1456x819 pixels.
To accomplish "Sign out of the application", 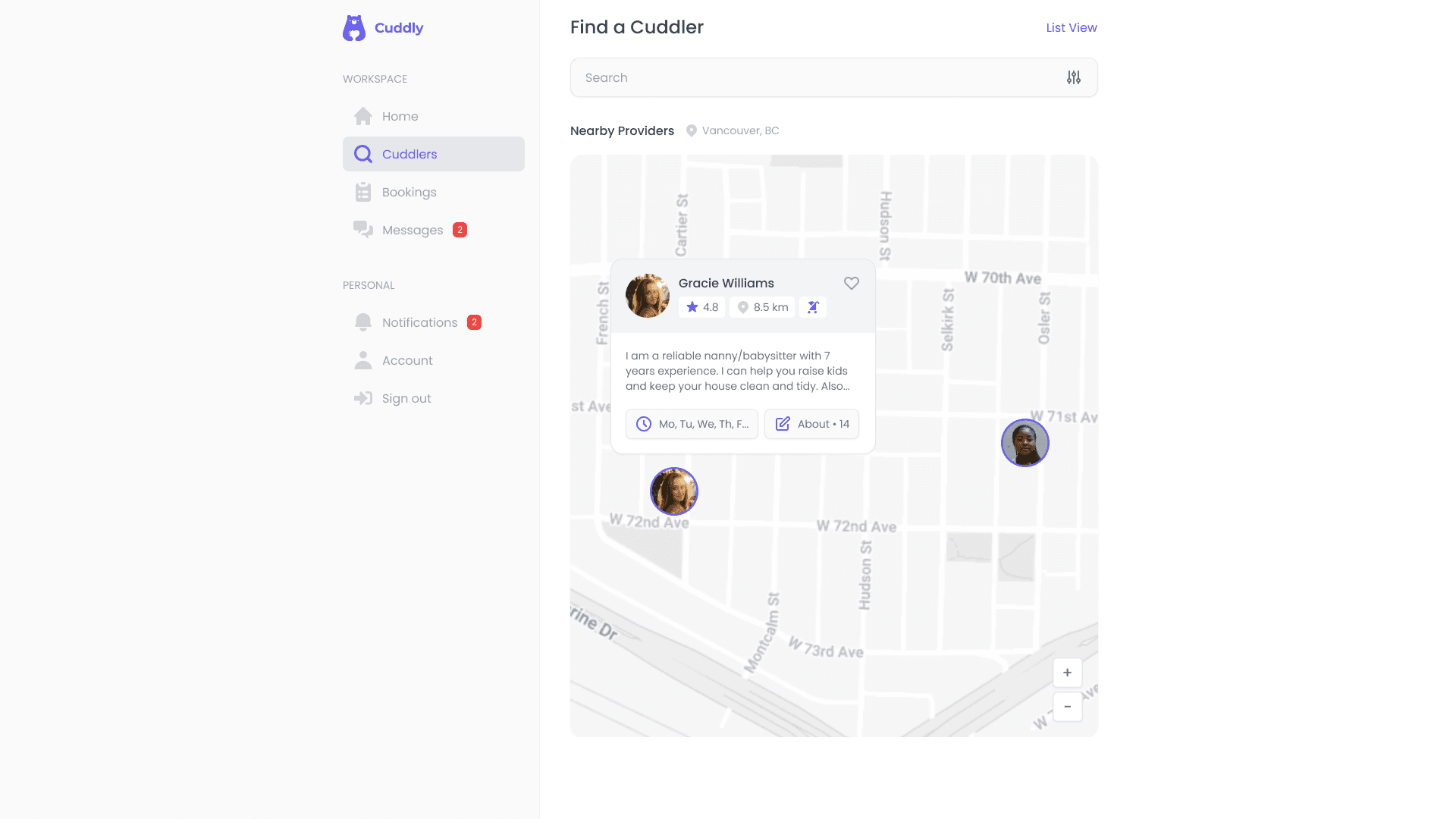I will point(406,398).
